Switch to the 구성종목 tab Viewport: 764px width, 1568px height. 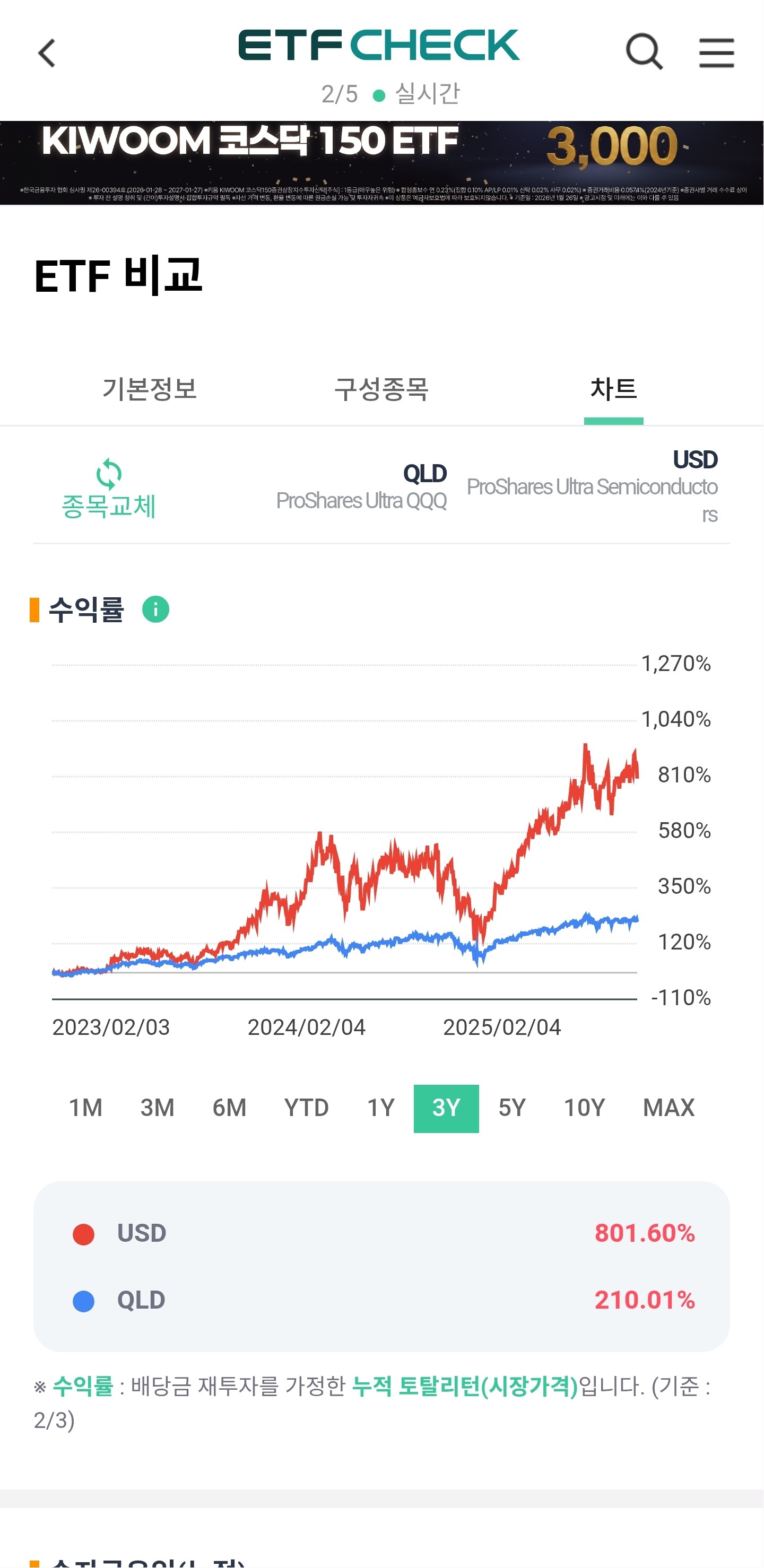tap(381, 389)
